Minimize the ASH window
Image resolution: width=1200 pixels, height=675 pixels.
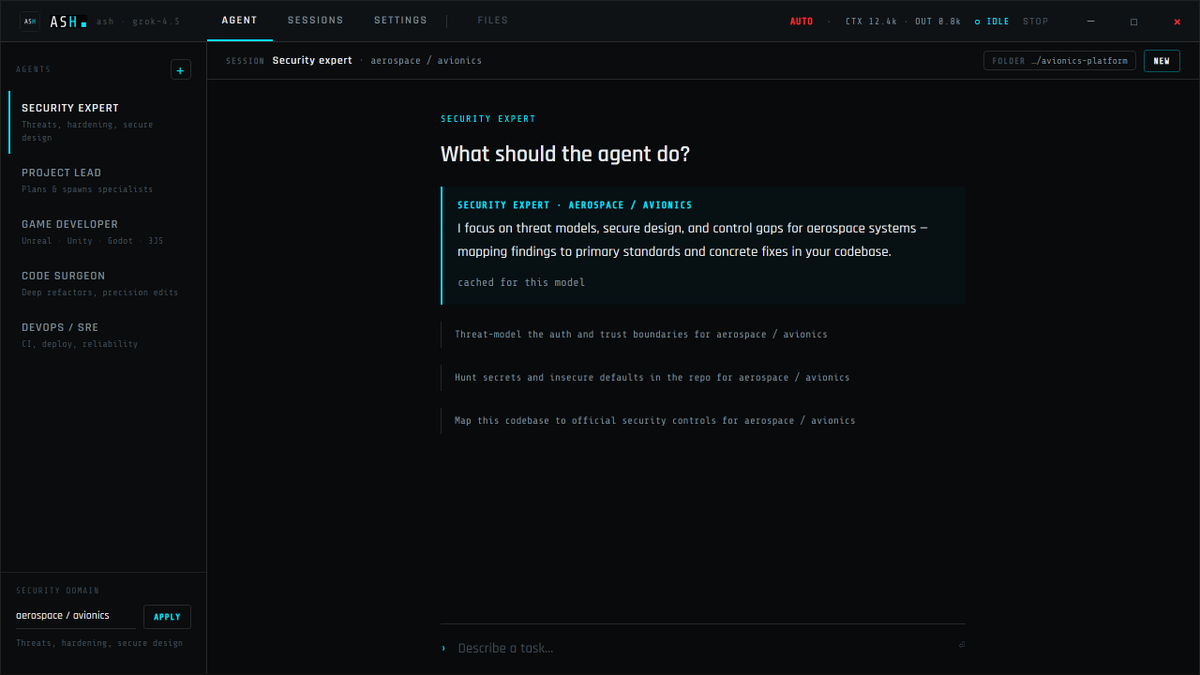tap(1090, 21)
